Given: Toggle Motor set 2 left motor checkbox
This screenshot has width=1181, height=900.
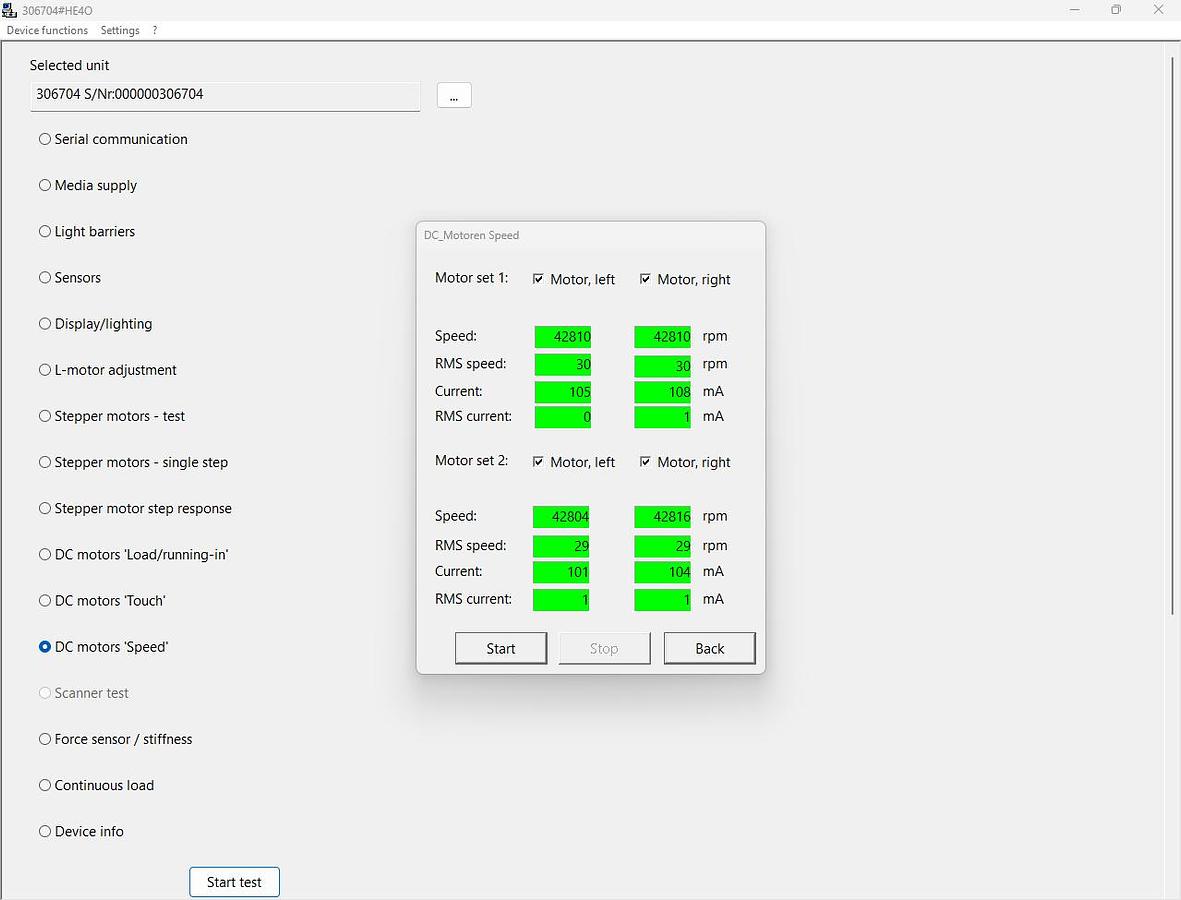Looking at the screenshot, I should 539,462.
